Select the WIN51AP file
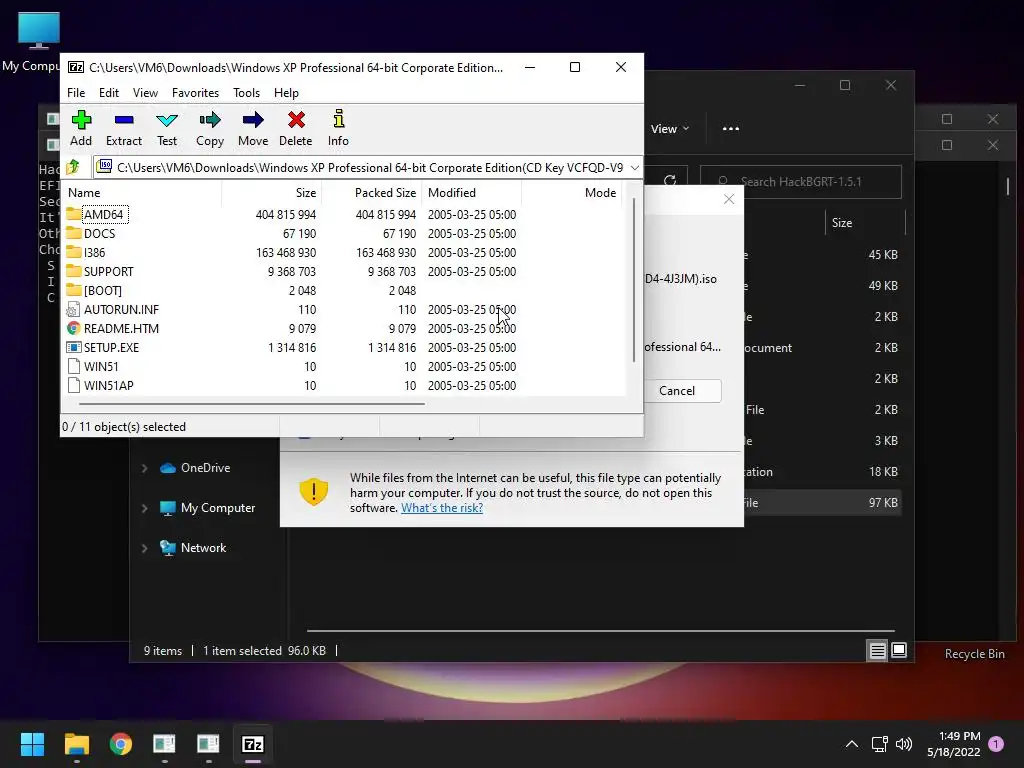Viewport: 1024px width, 768px height. click(x=100, y=385)
